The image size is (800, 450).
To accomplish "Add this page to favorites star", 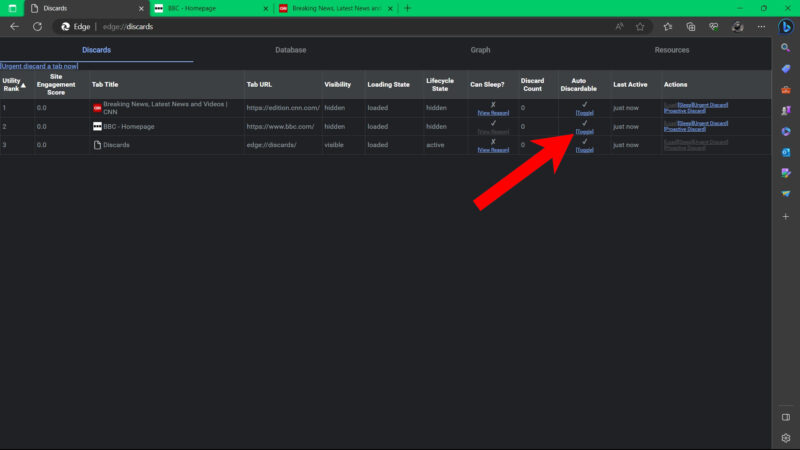I will (x=640, y=27).
